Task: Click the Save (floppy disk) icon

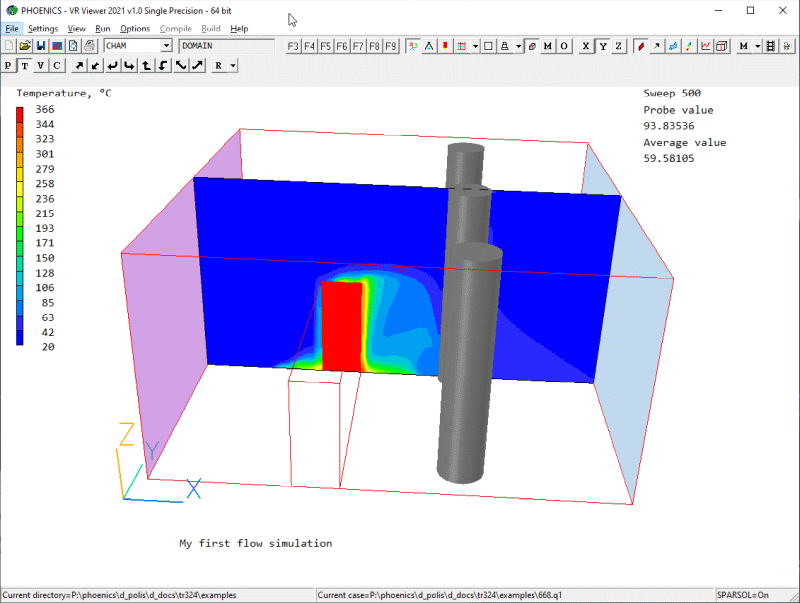Action: 41,46
